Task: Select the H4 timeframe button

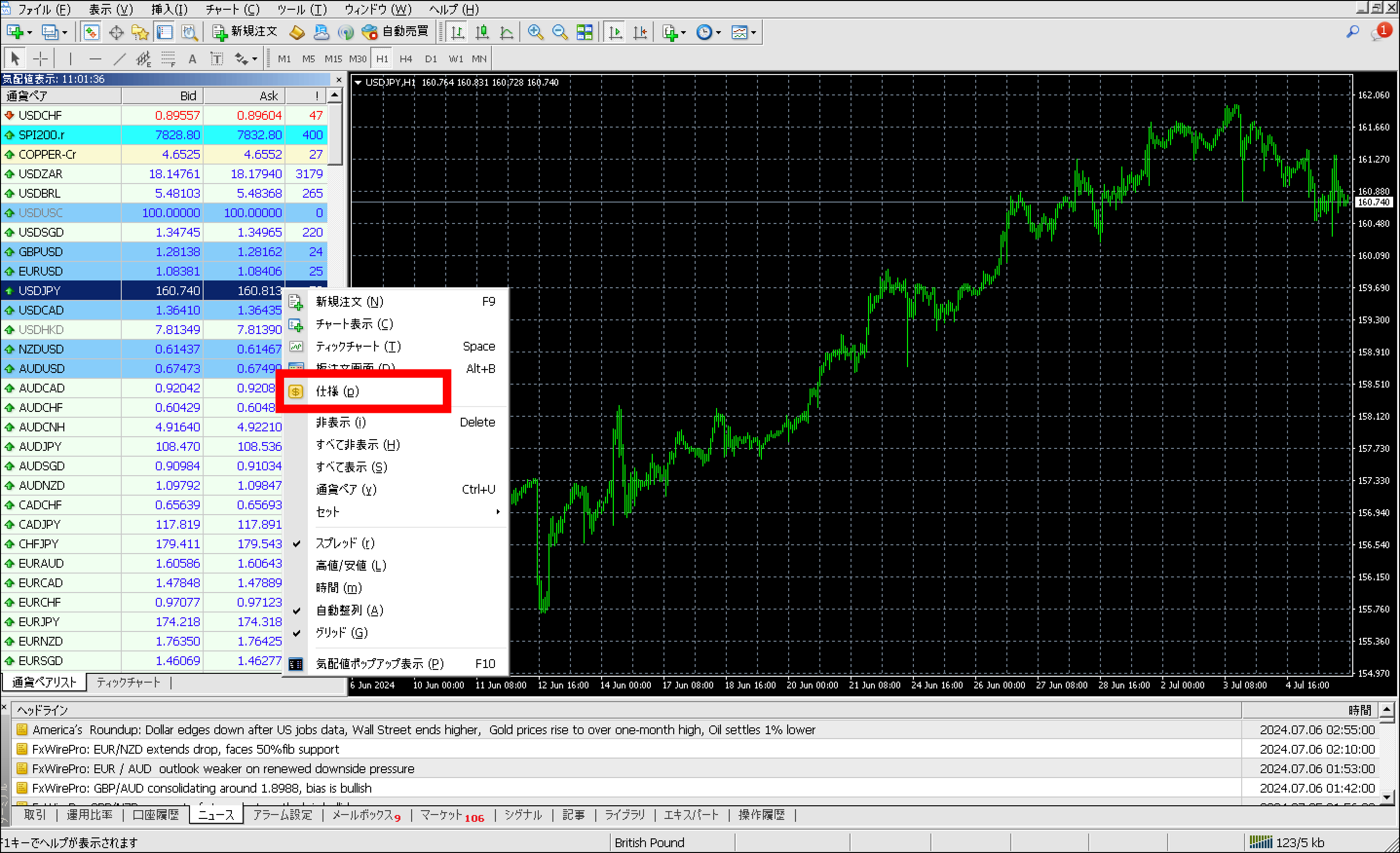Action: pyautogui.click(x=406, y=58)
